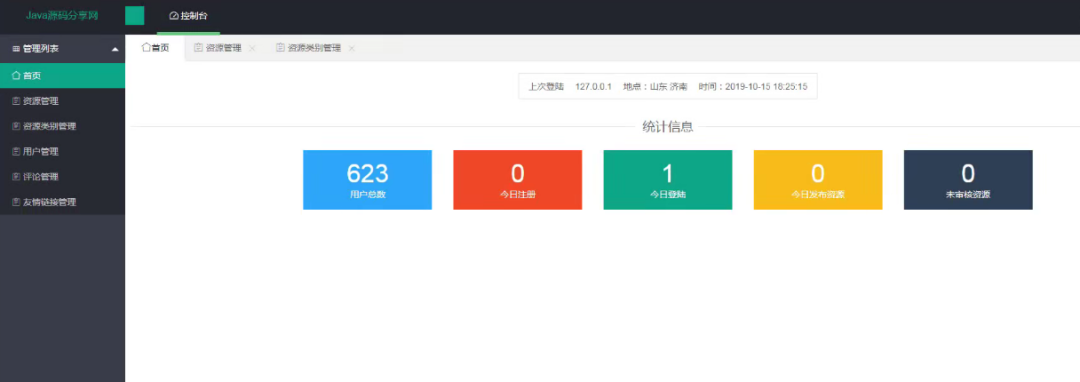1080x382 pixels.
Task: Click the 统计信息 section heading
Action: click(667, 127)
